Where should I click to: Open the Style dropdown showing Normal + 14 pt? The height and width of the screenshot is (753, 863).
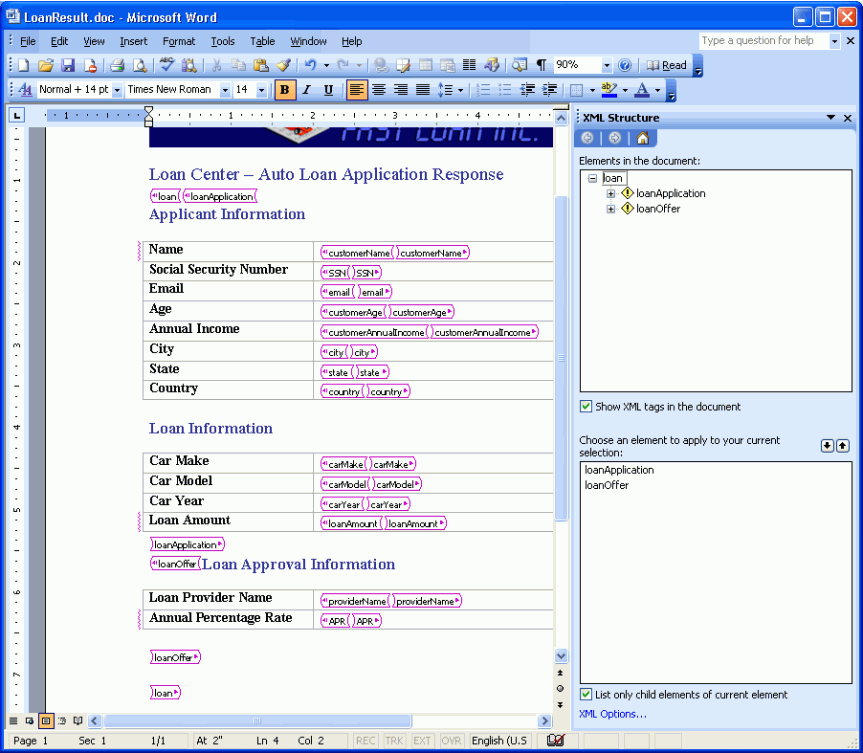tap(117, 90)
